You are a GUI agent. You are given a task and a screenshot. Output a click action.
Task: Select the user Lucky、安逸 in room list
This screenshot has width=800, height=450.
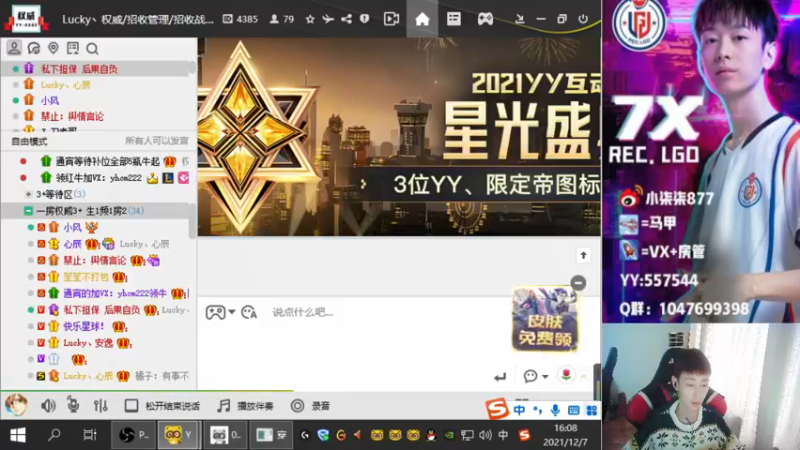pyautogui.click(x=88, y=343)
